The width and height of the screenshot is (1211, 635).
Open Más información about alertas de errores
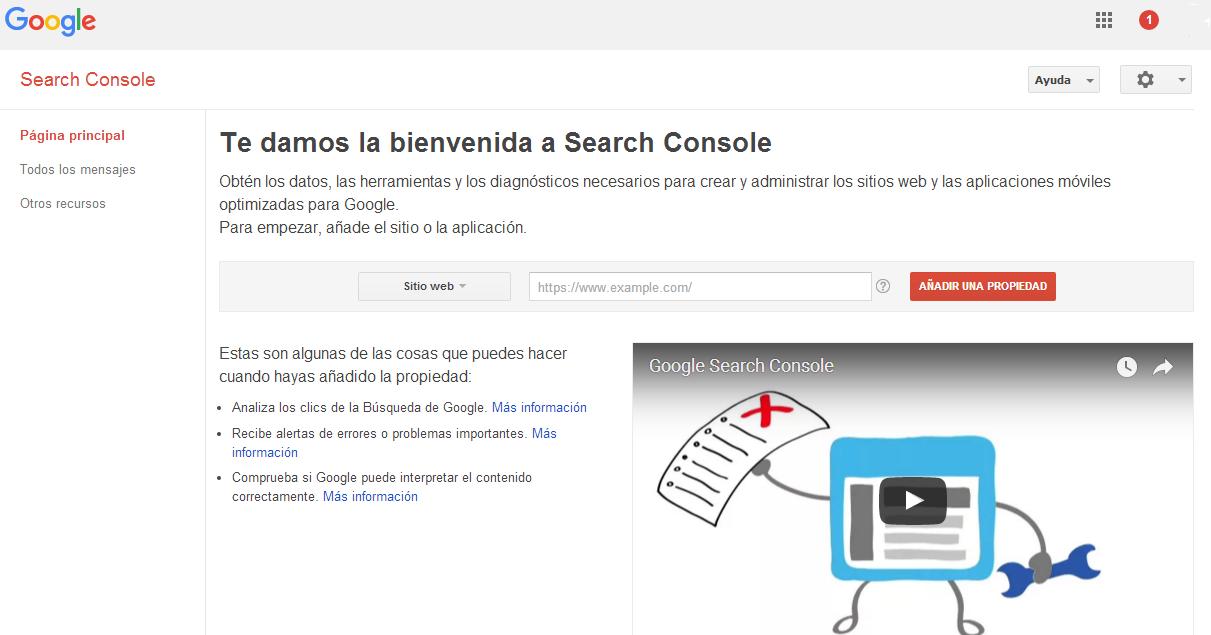(x=394, y=443)
